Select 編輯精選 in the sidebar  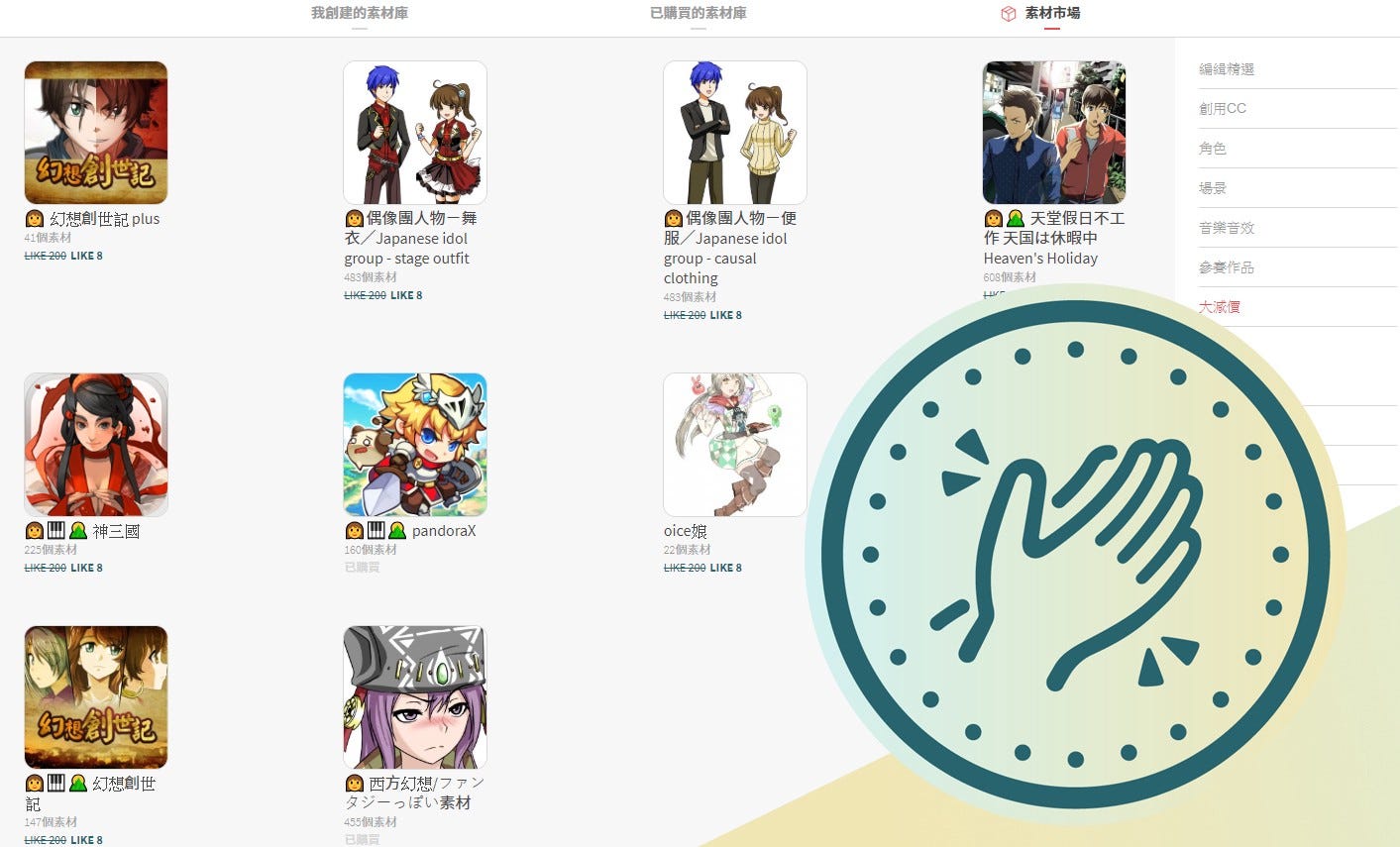pos(1227,69)
